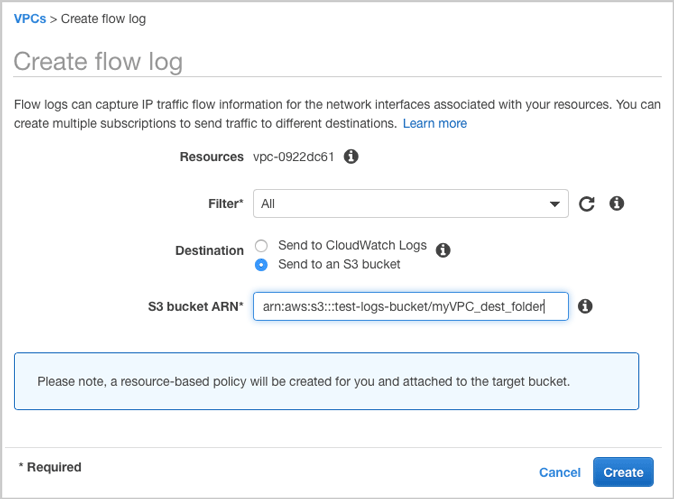Open the Filter combo box showing All
The height and width of the screenshot is (499, 674).
(400, 204)
